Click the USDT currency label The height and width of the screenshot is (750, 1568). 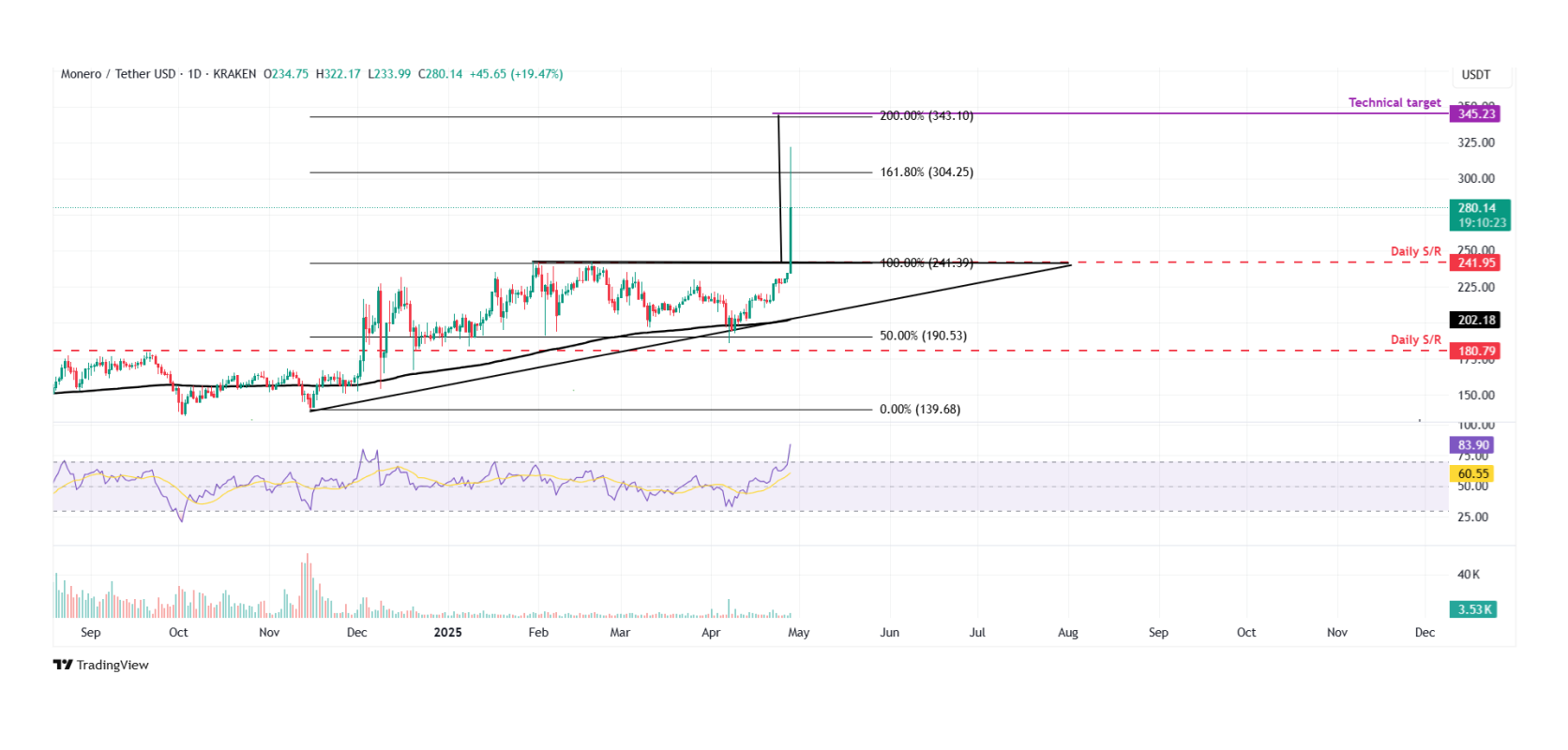(x=1476, y=74)
